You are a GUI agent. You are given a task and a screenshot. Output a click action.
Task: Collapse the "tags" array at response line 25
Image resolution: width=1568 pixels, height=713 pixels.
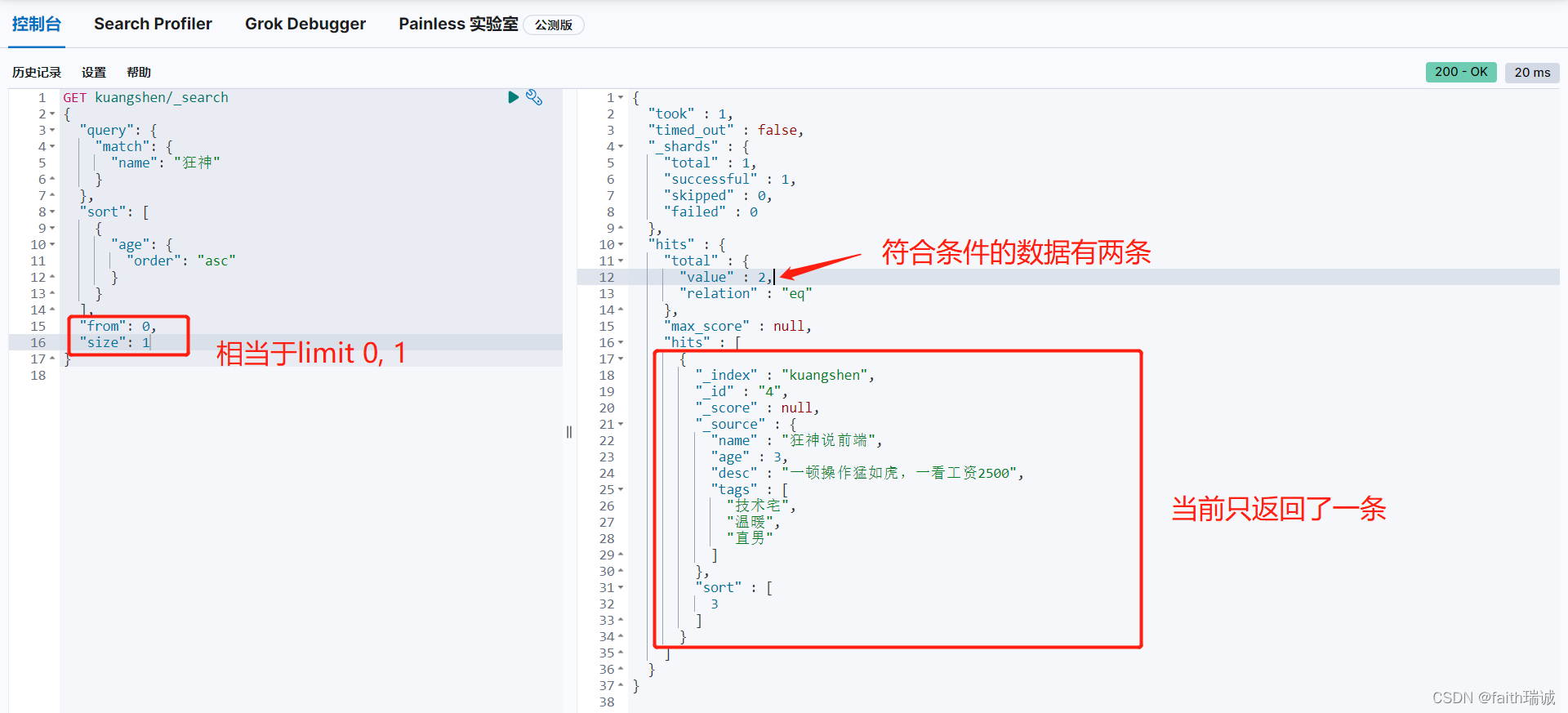click(x=621, y=490)
